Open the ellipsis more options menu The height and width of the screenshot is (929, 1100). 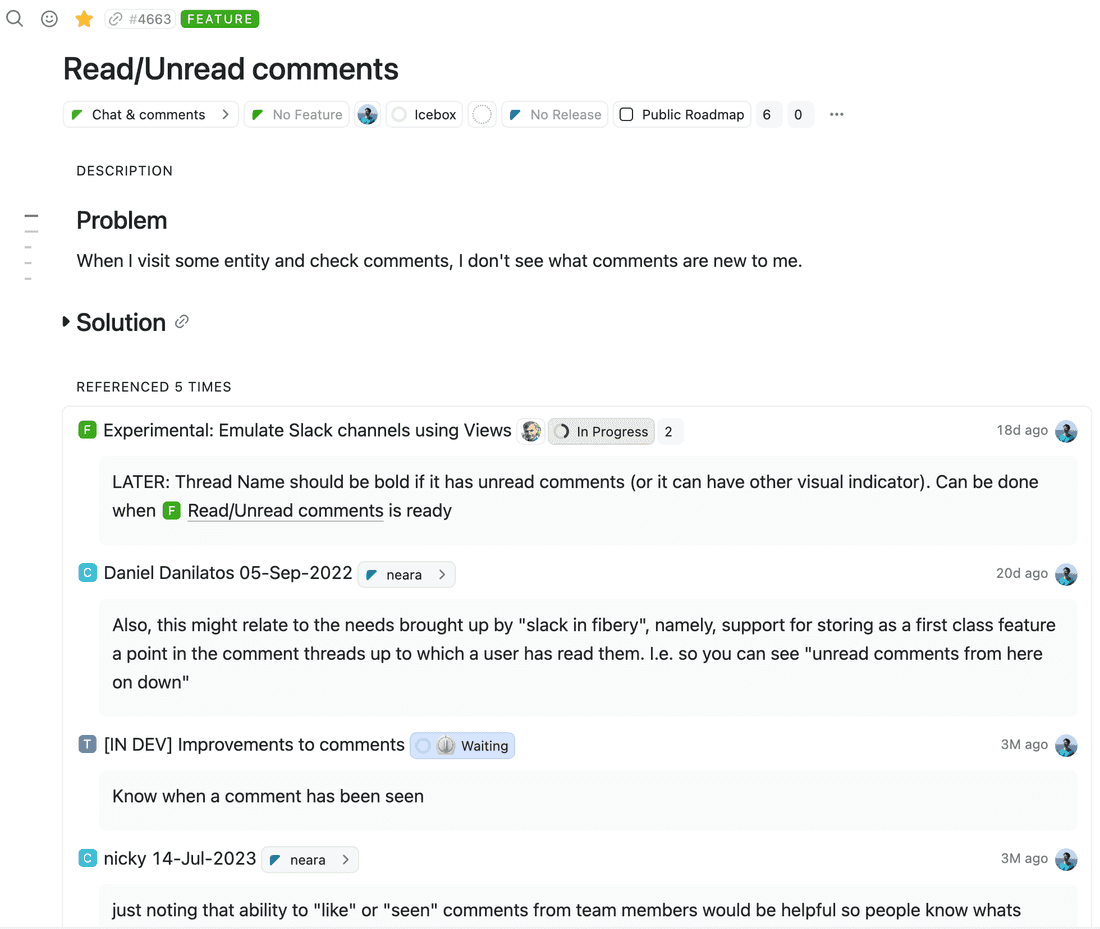(x=836, y=114)
